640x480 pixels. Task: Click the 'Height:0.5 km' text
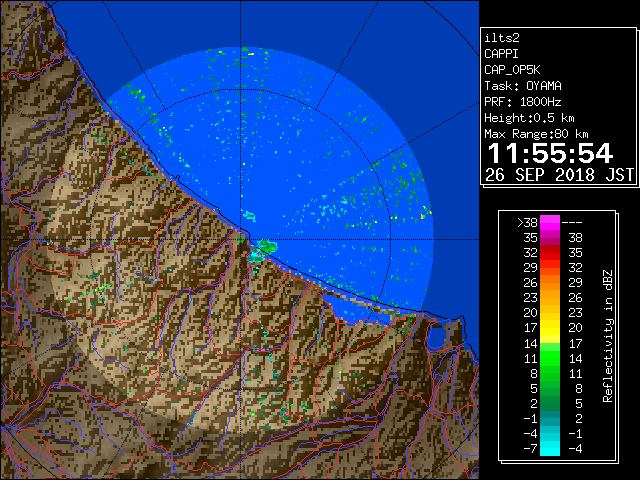529,118
